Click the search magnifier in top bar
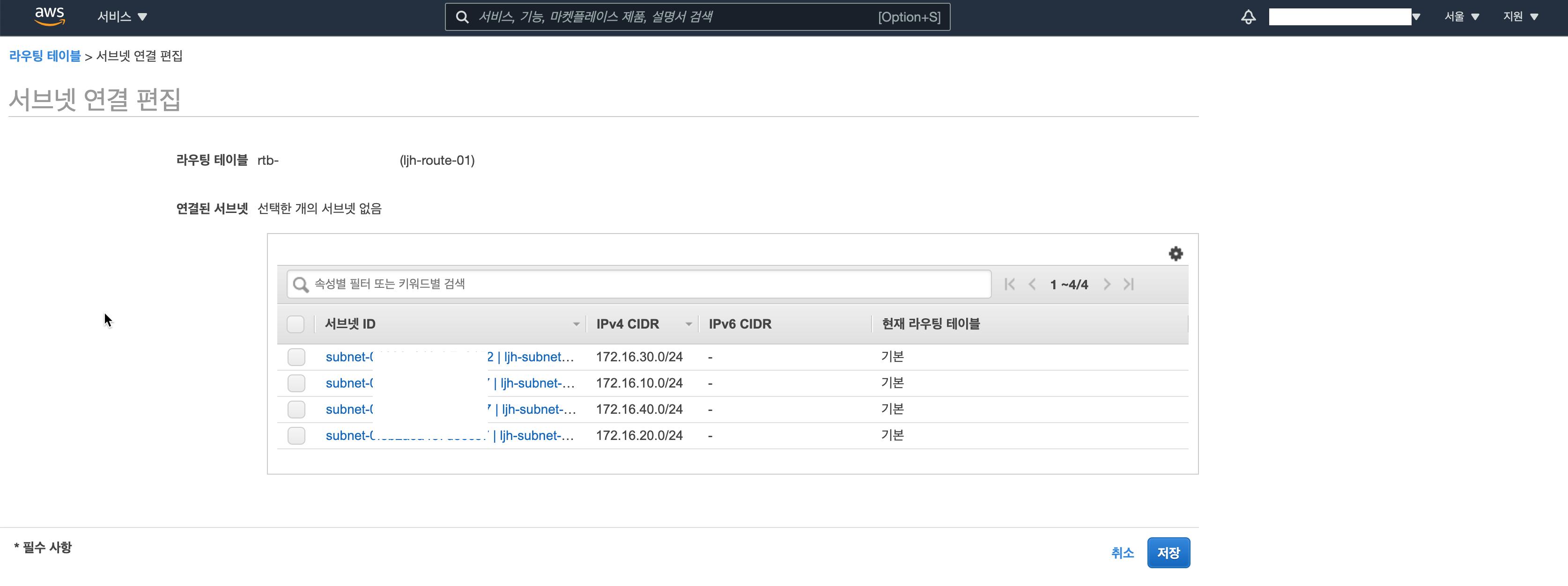This screenshot has height=586, width=1568. click(x=463, y=17)
